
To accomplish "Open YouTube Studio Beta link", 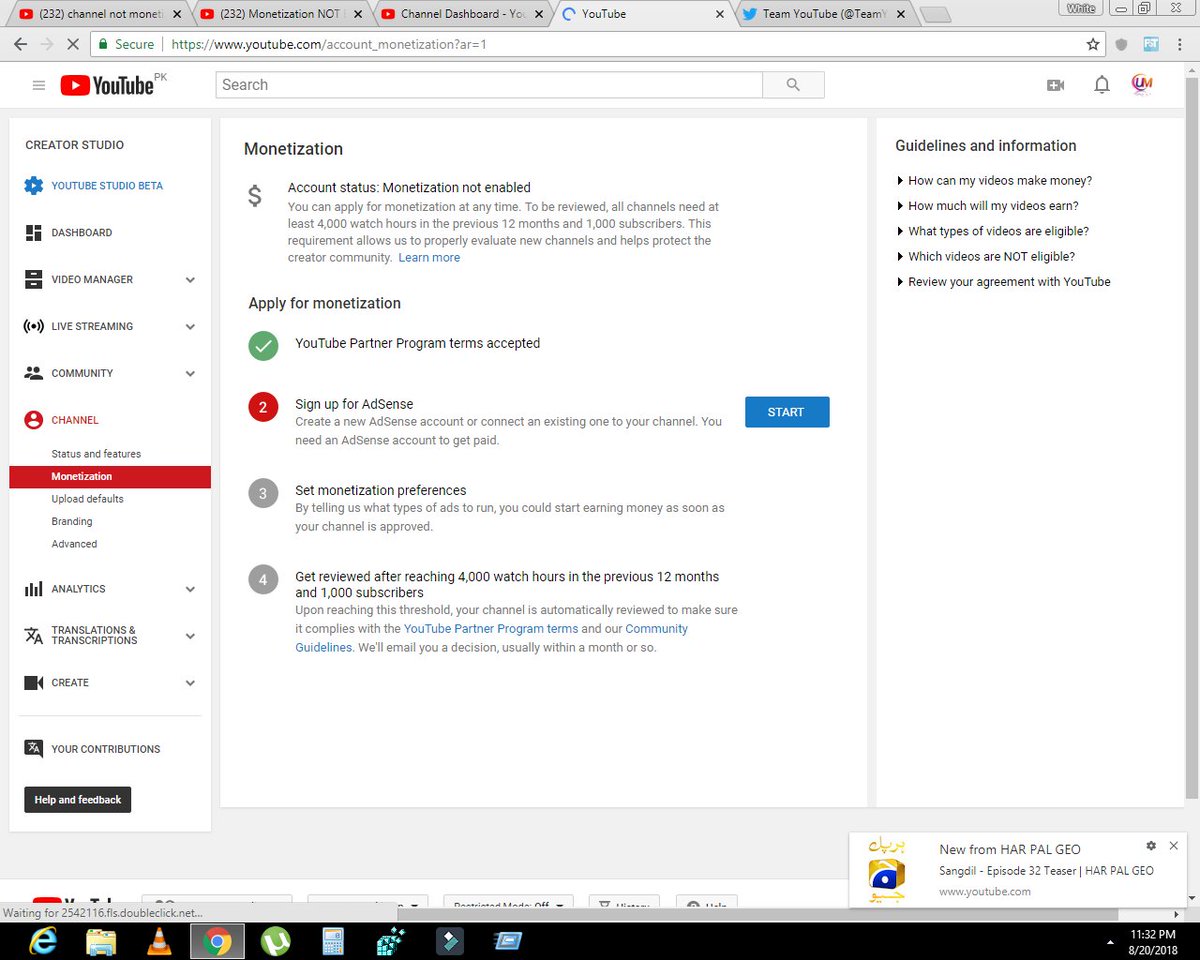I will (107, 186).
